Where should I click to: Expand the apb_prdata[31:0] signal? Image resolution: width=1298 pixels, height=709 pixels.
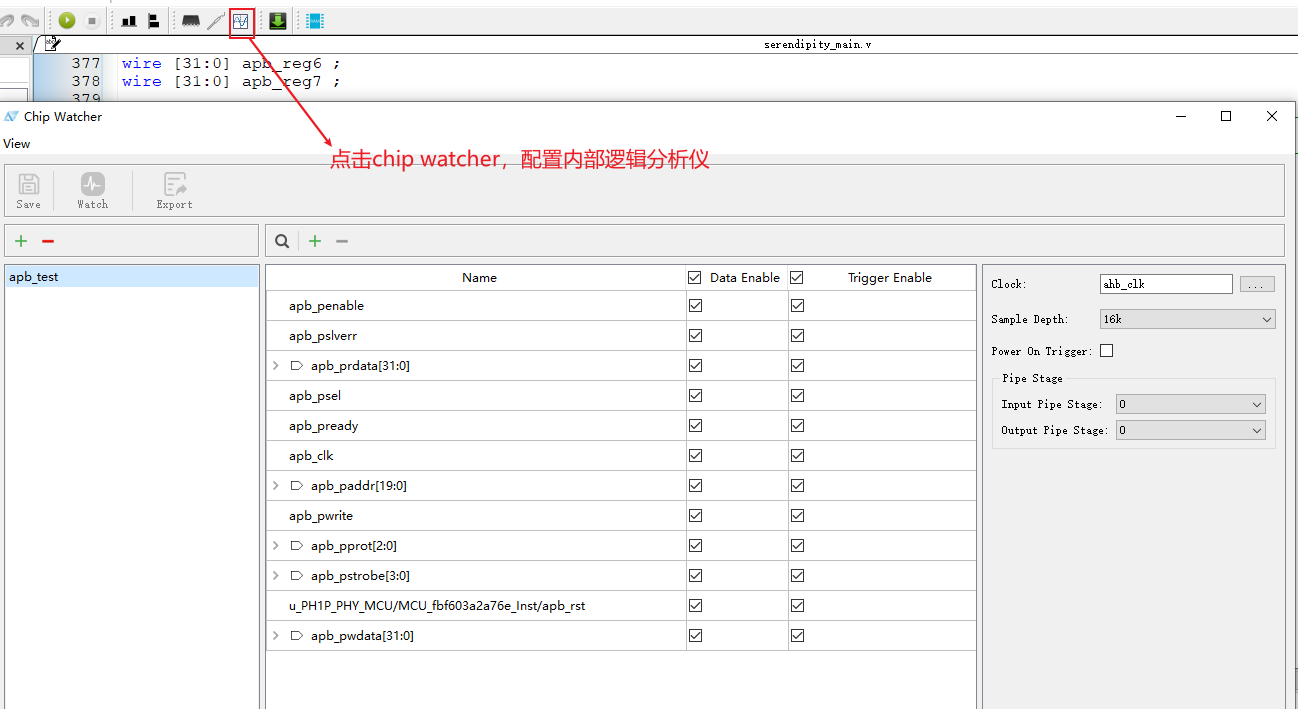(x=277, y=365)
